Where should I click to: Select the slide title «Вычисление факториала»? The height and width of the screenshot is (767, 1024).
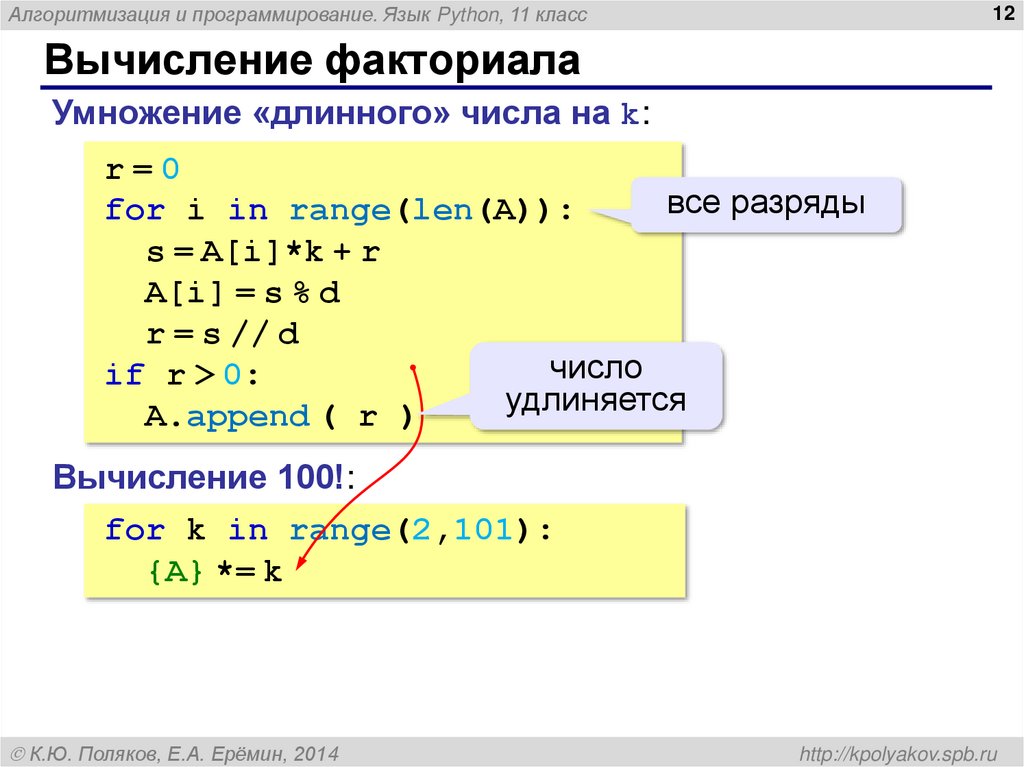[310, 60]
